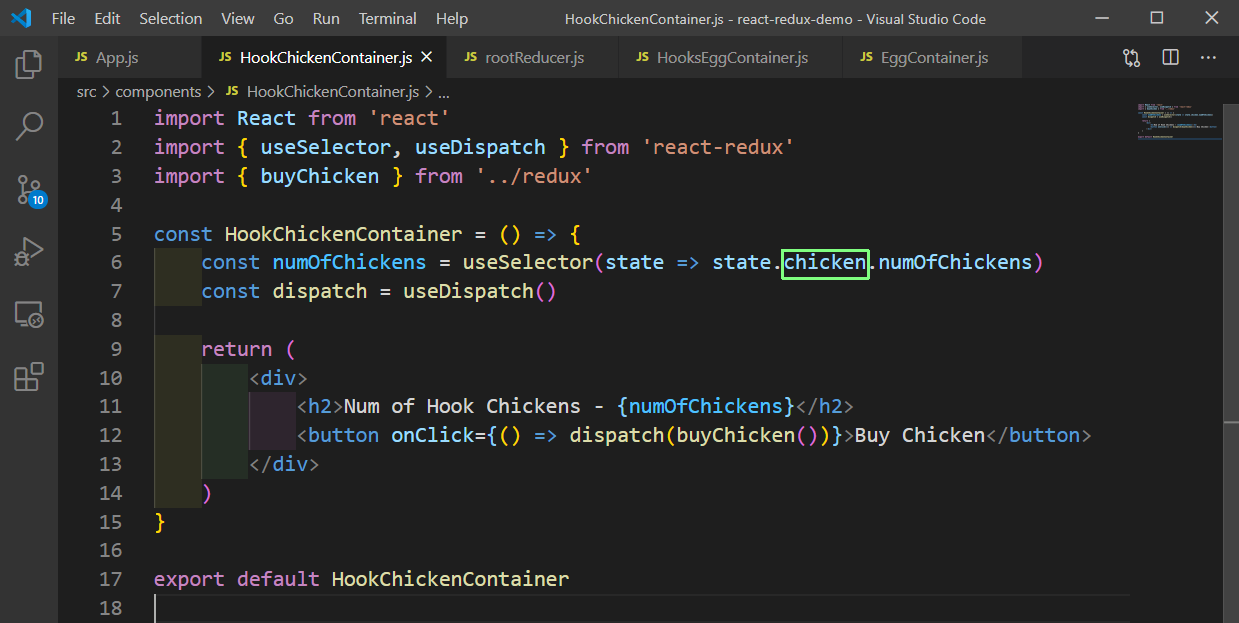Switch to the rootReducer.js tab
Image resolution: width=1239 pixels, height=623 pixels.
tap(533, 58)
